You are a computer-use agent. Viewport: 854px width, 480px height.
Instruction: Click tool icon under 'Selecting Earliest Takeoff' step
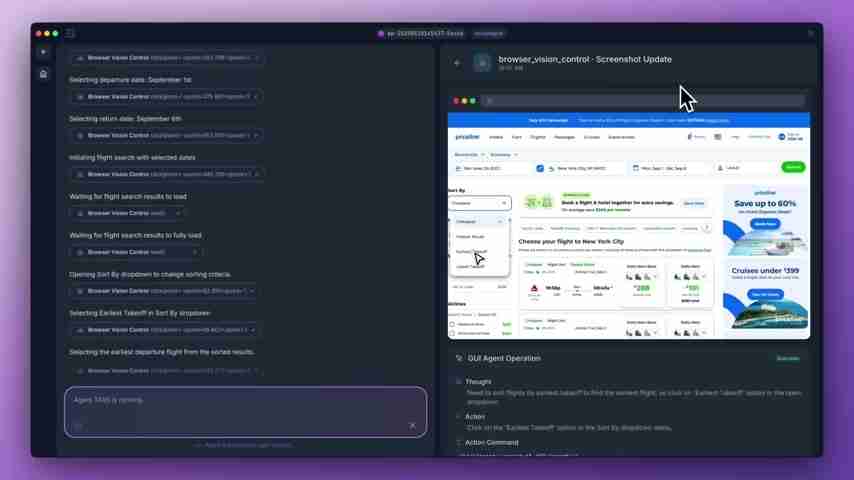(x=80, y=330)
